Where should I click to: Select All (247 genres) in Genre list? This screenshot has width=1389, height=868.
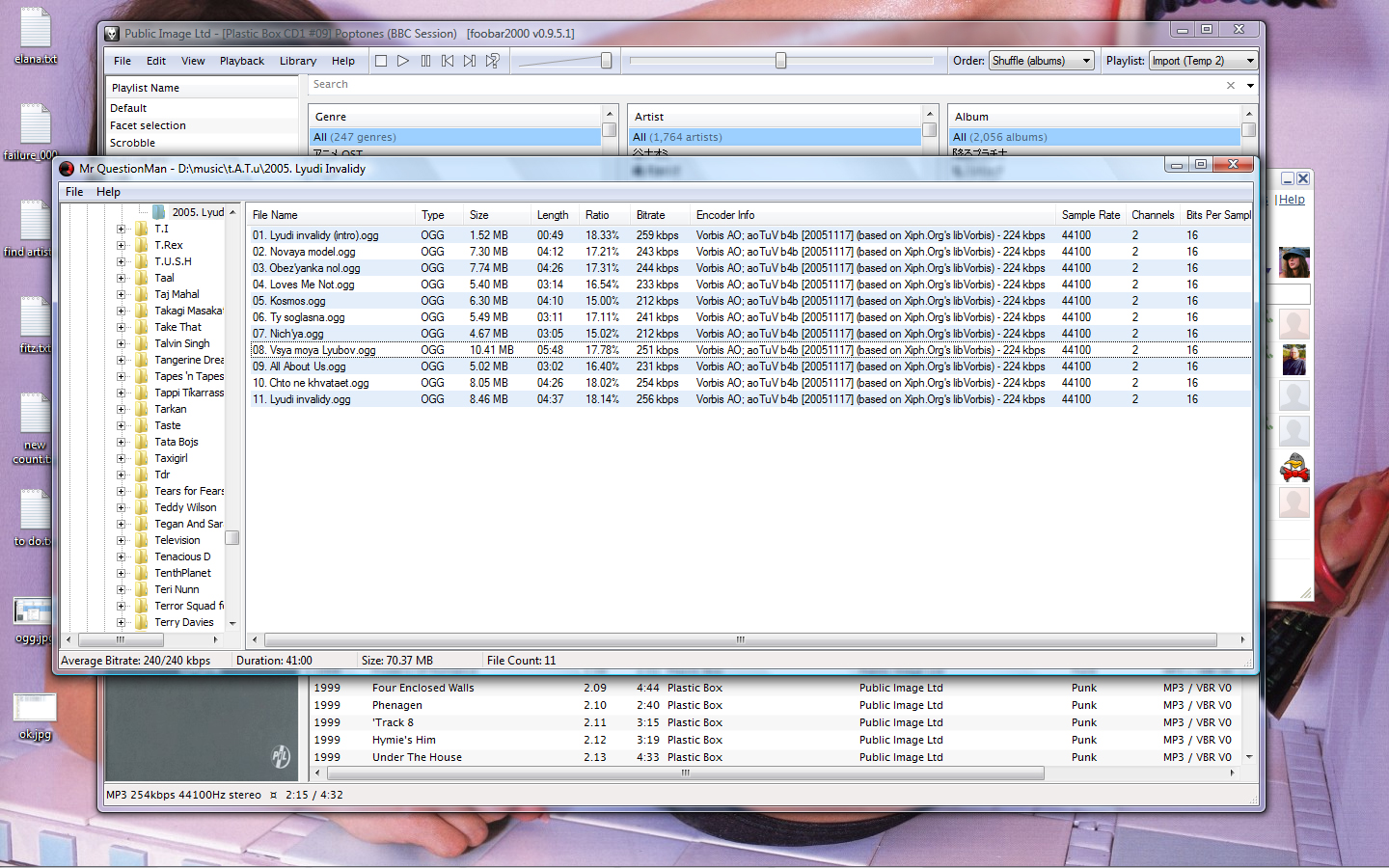pyautogui.click(x=455, y=137)
